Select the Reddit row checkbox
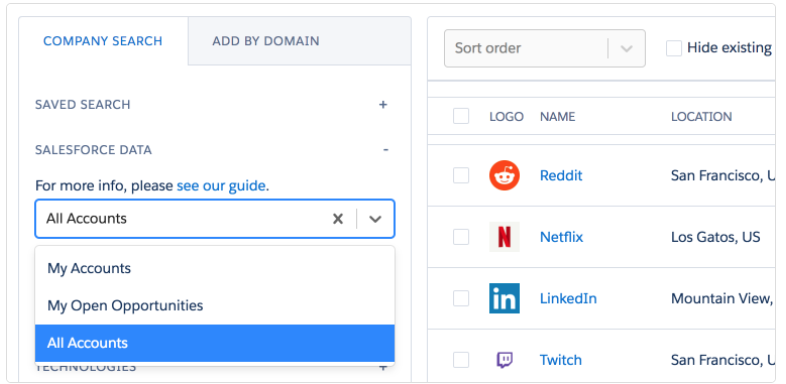Screen dimensions: 786x384 [461, 175]
